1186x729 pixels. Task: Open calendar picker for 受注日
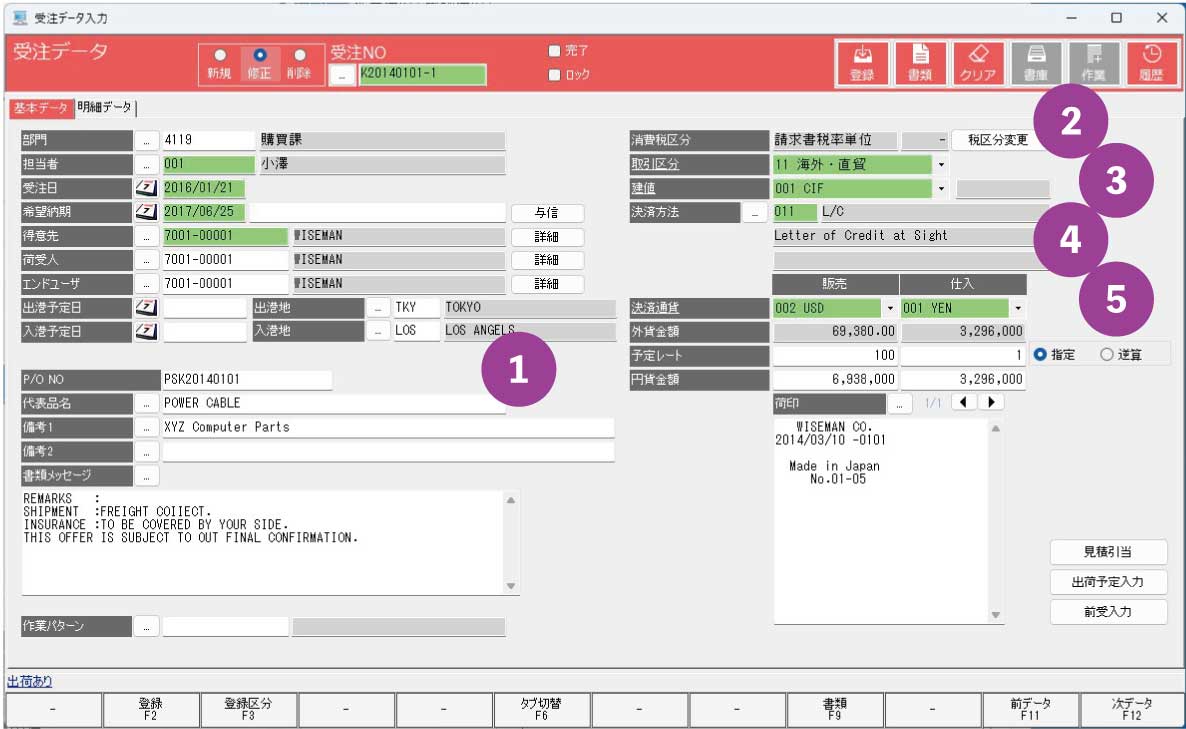click(x=146, y=188)
